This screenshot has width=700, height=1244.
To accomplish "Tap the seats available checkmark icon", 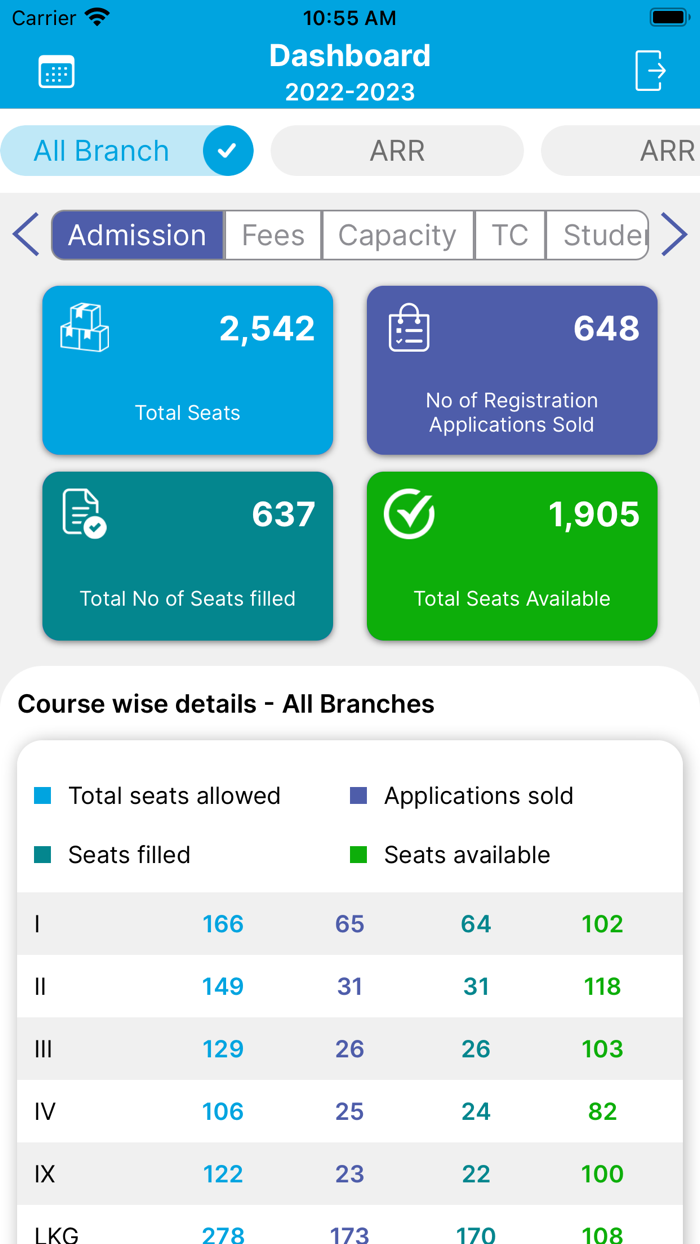I will (x=409, y=514).
